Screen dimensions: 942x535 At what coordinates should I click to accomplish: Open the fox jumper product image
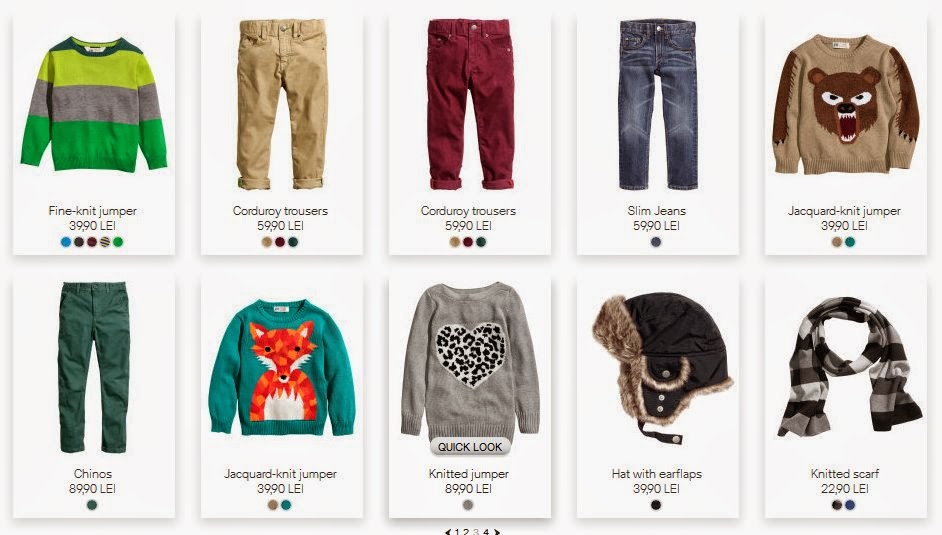(x=282, y=367)
